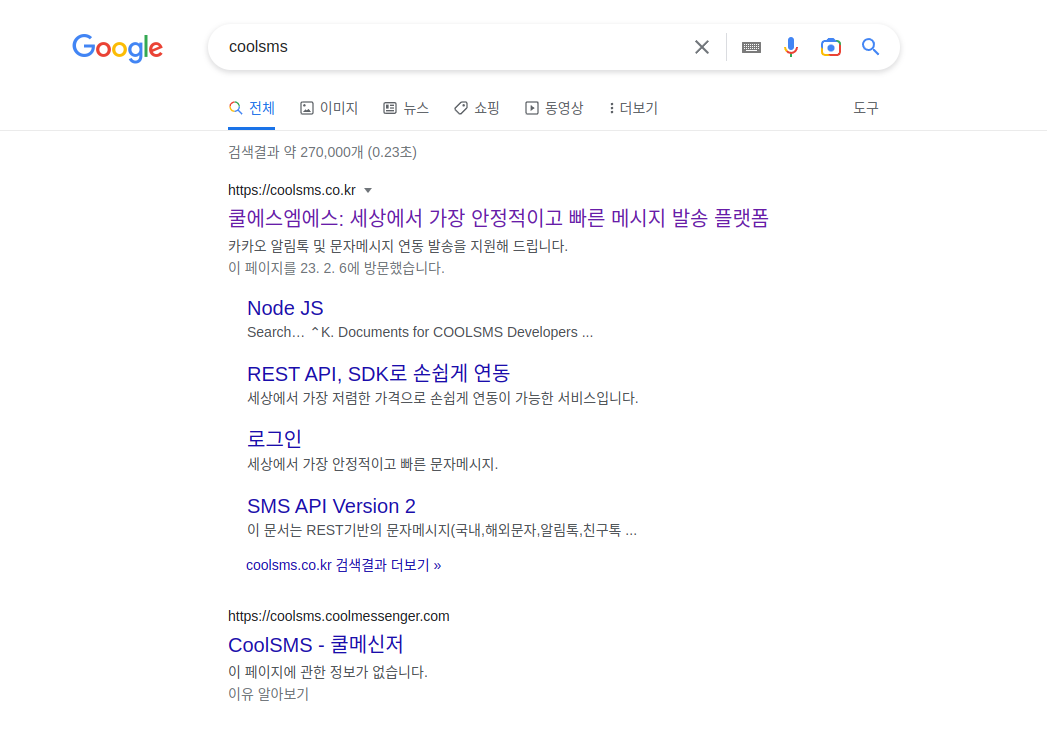This screenshot has width=1047, height=732.
Task: Open the on-screen keyboard icon
Action: click(751, 47)
